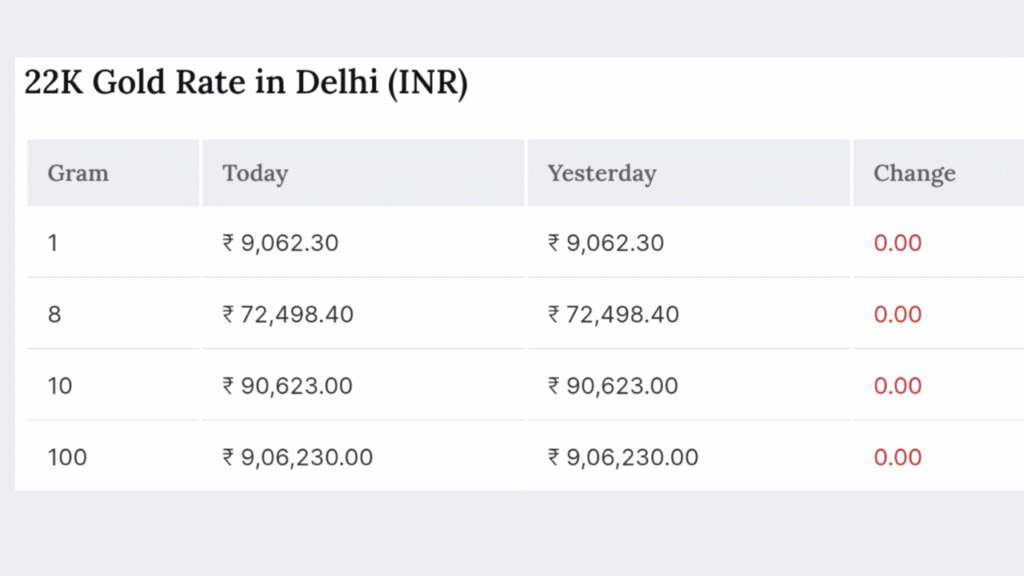The height and width of the screenshot is (576, 1024).
Task: Click the 10 gram row label
Action: point(59,386)
